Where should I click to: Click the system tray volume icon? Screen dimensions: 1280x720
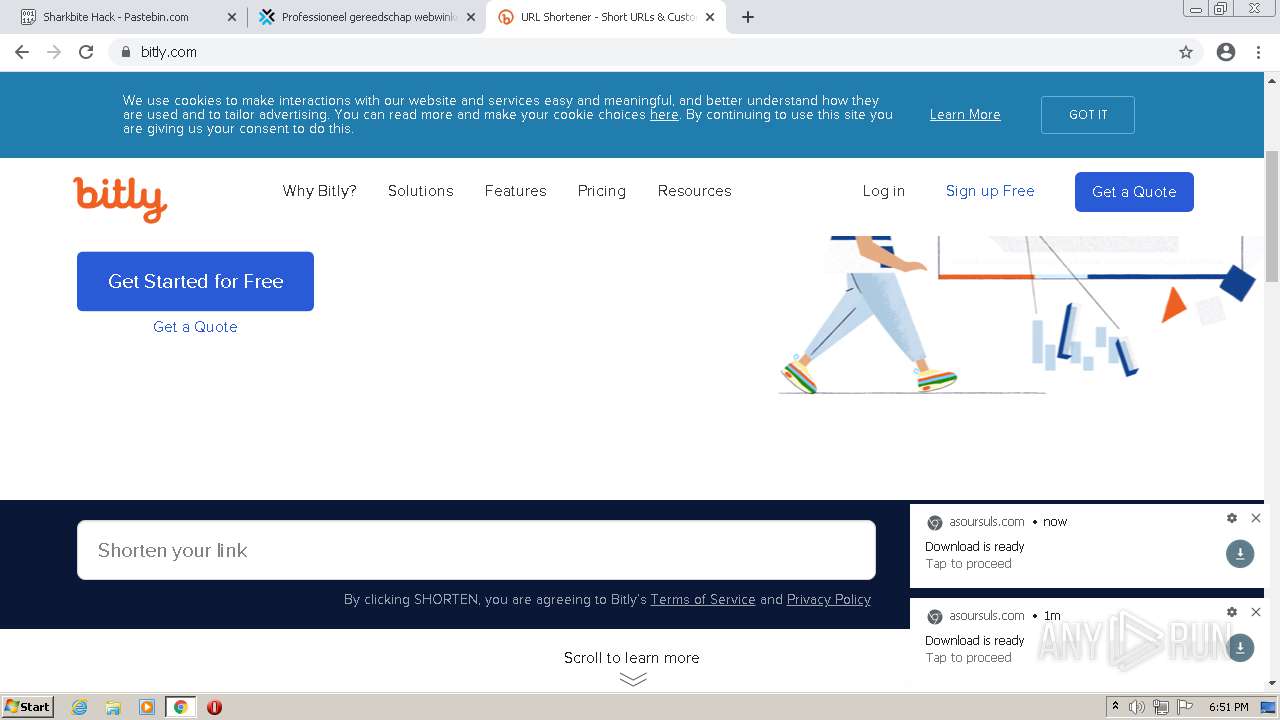click(1137, 707)
